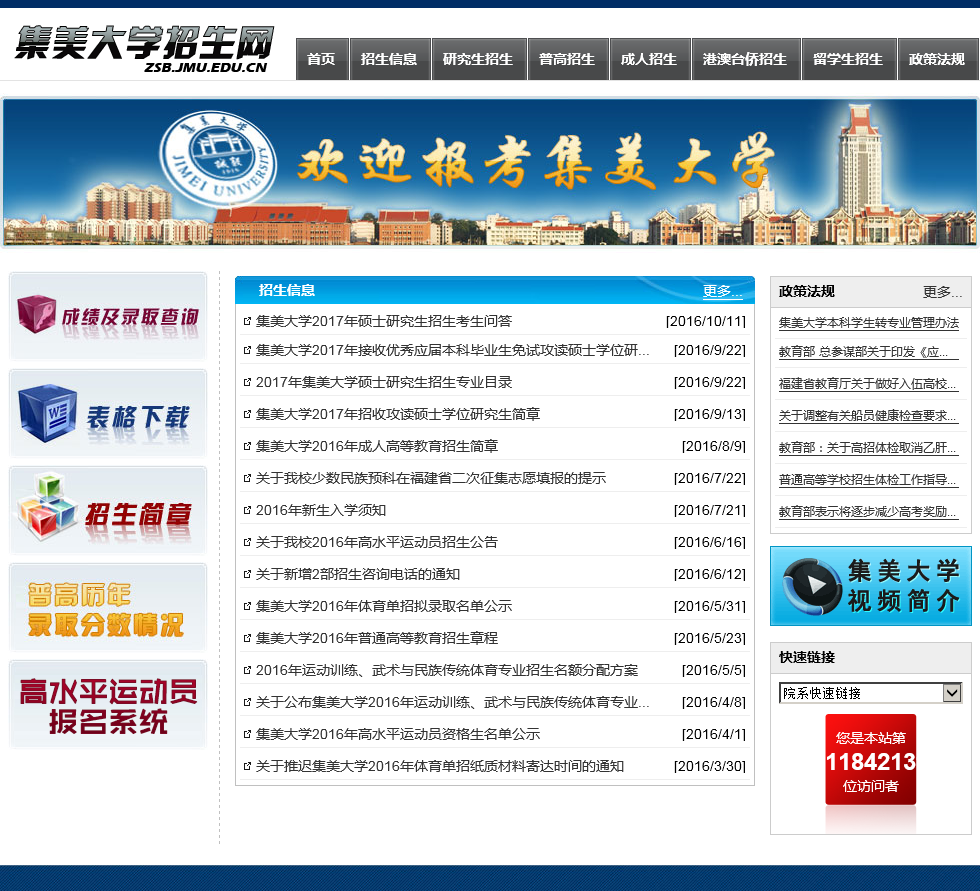Click external-link icon beside 关于新增2部招生咨询电话的通知
The image size is (980, 891).
[247, 574]
